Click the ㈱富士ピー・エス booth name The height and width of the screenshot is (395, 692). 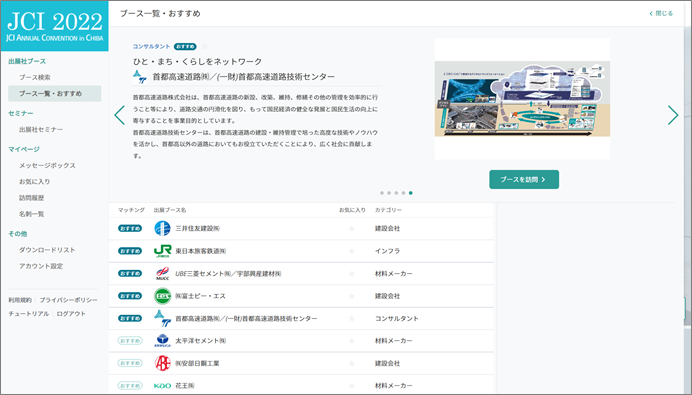pos(200,296)
